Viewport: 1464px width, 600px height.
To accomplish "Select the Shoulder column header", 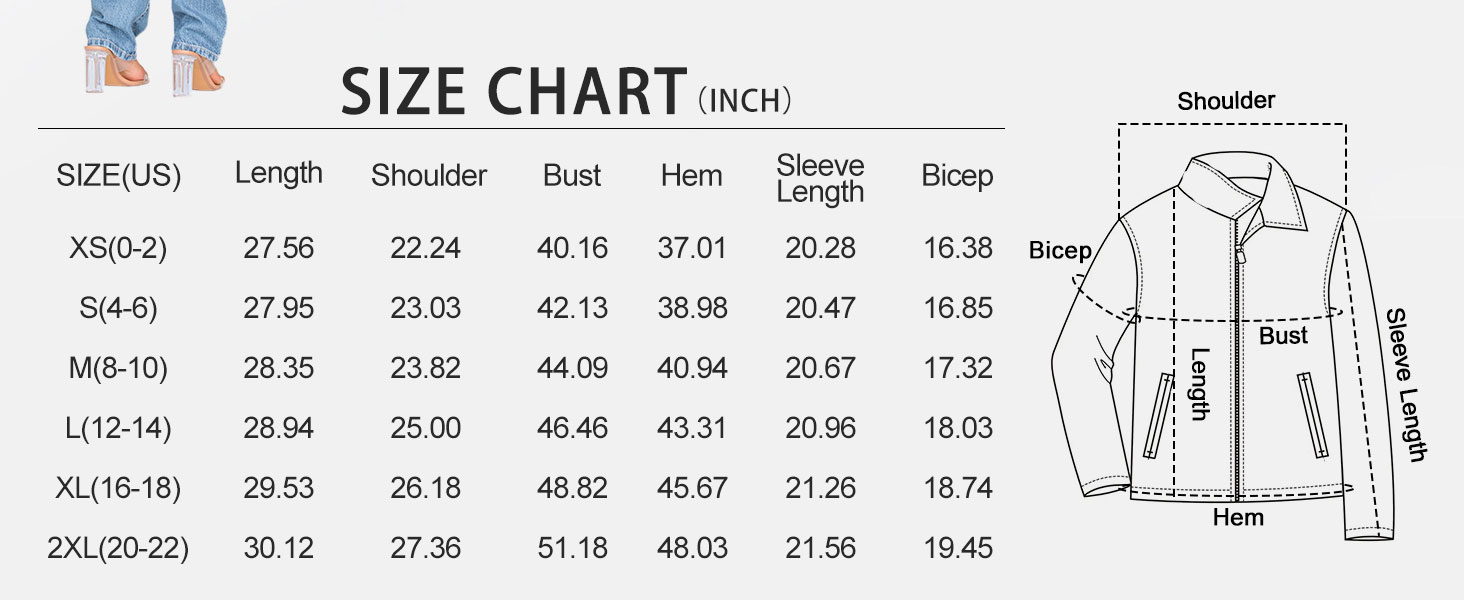I will [x=429, y=175].
